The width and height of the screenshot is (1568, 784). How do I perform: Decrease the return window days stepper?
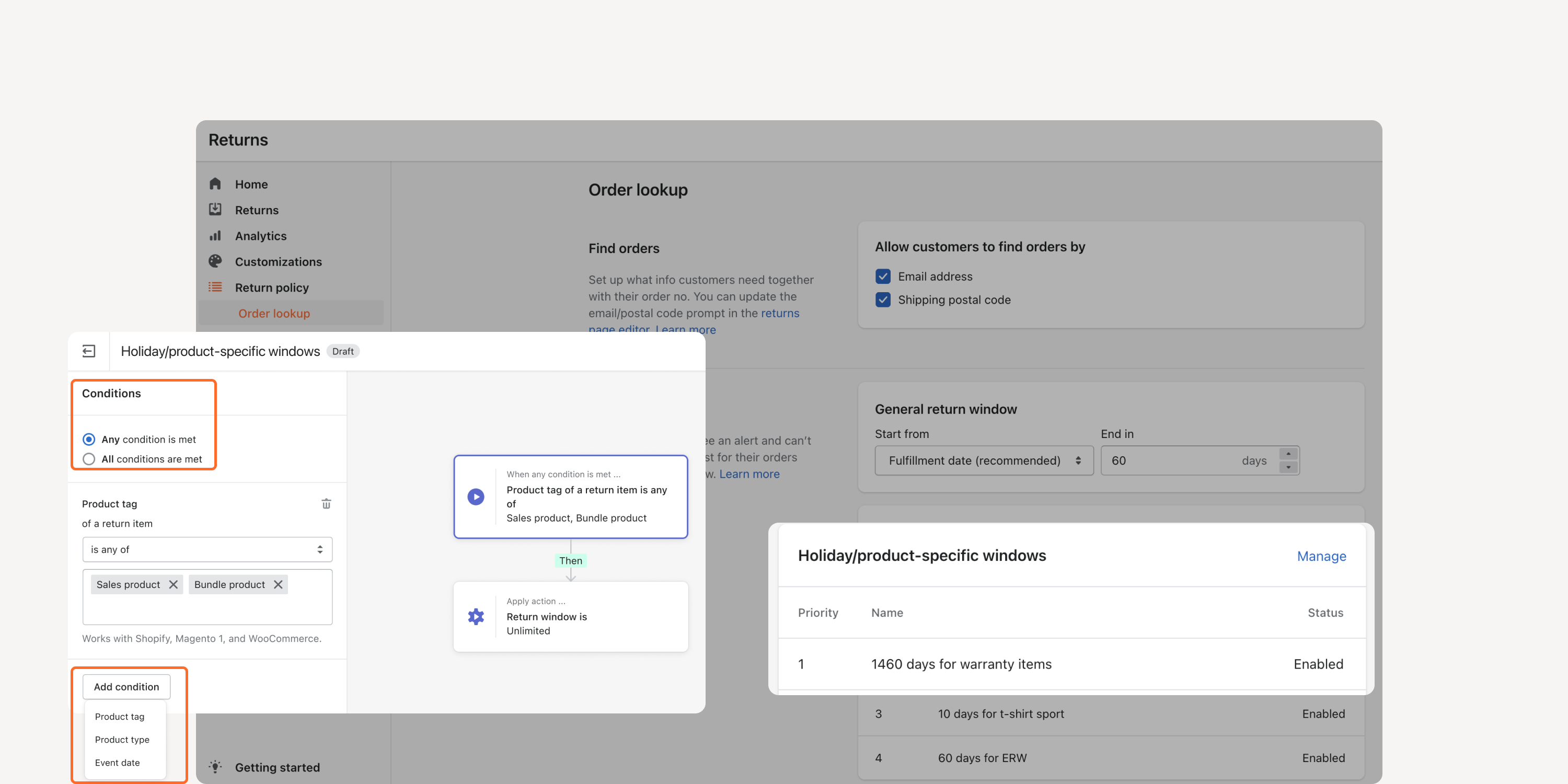pyautogui.click(x=1288, y=467)
